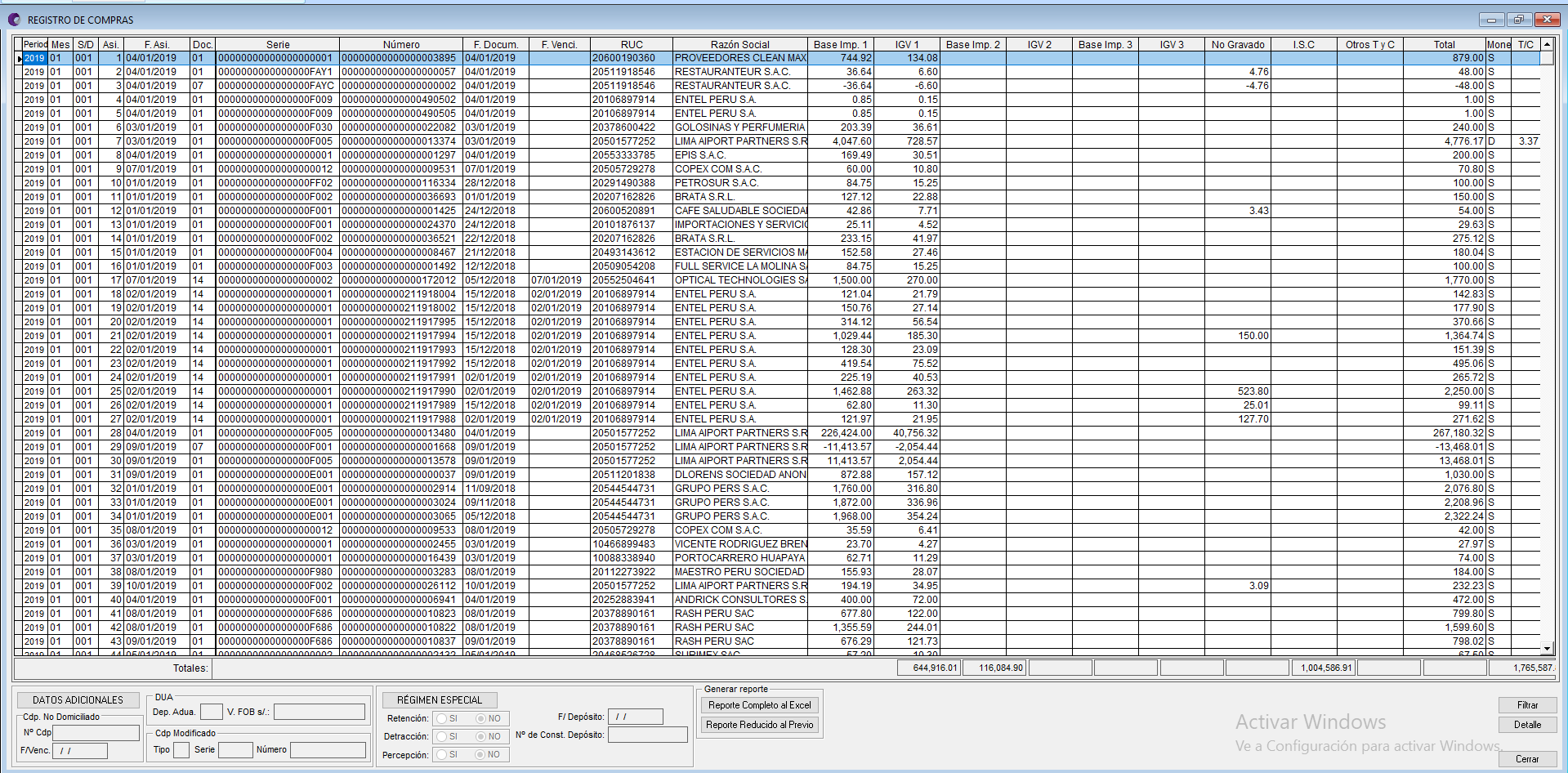Click the No Gravado column header
Viewport: 1568px width, 773px height.
coord(1238,45)
